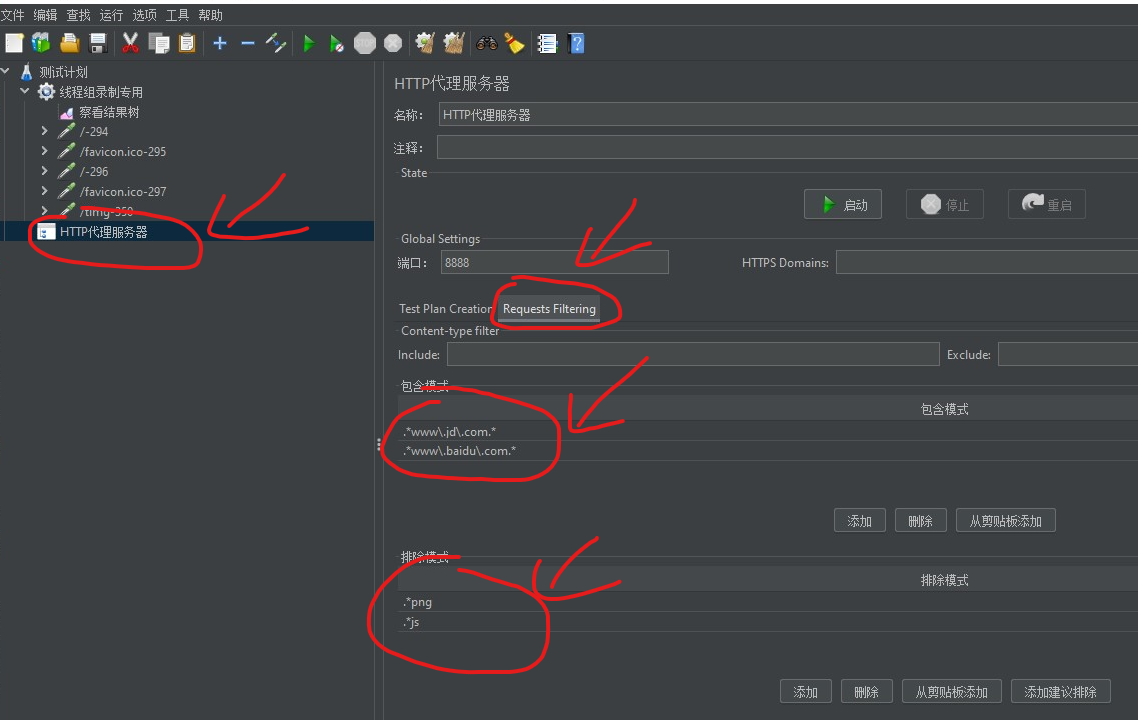Select the .*js exclude pattern row
Viewport: 1138px width, 720px height.
[x=768, y=622]
